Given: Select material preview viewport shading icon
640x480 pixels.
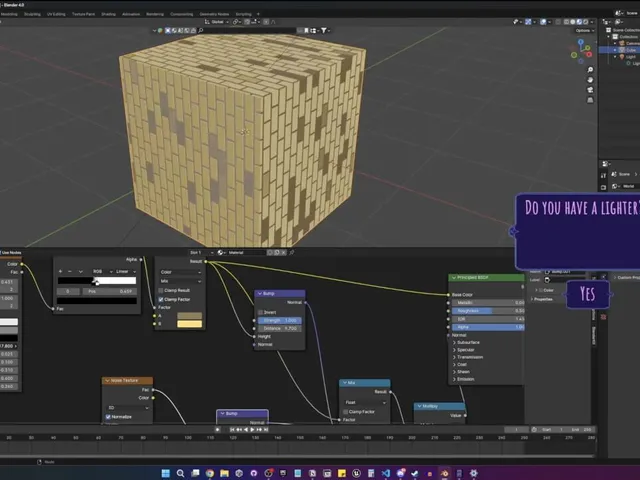Looking at the screenshot, I should 579,22.
